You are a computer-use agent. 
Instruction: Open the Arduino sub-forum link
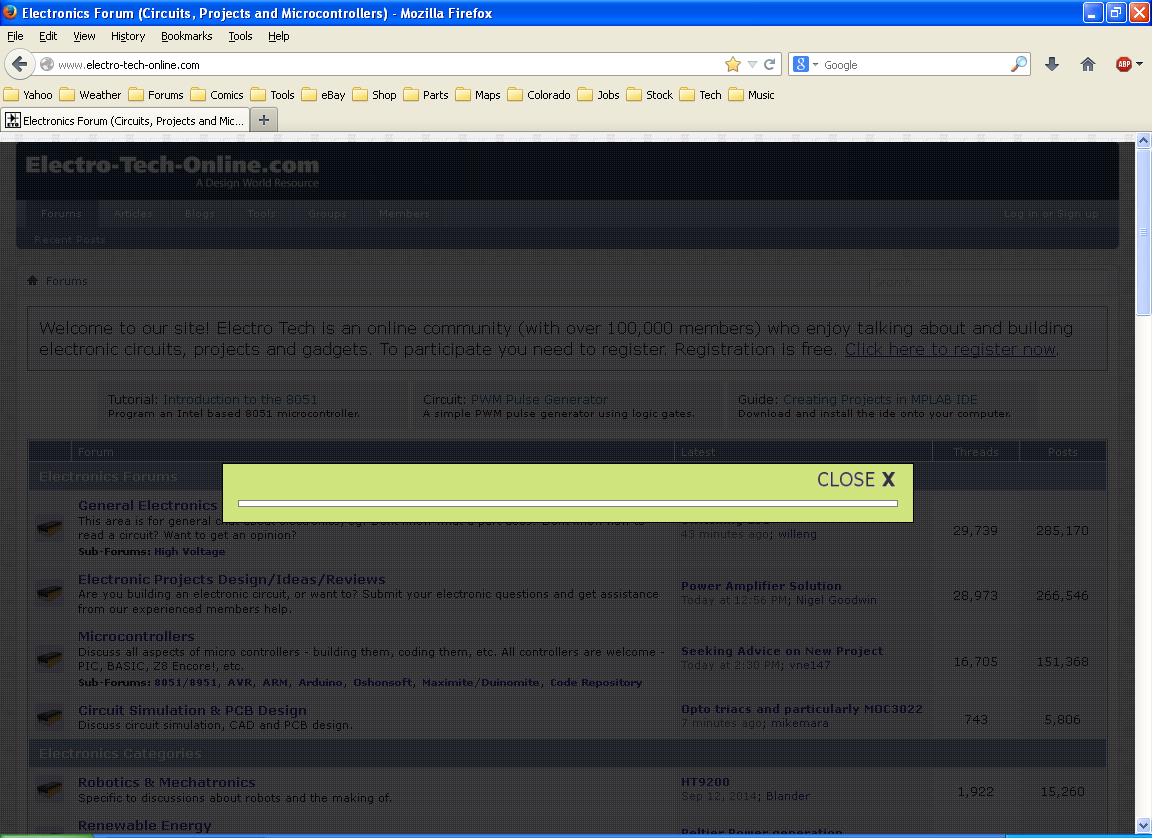pos(320,682)
